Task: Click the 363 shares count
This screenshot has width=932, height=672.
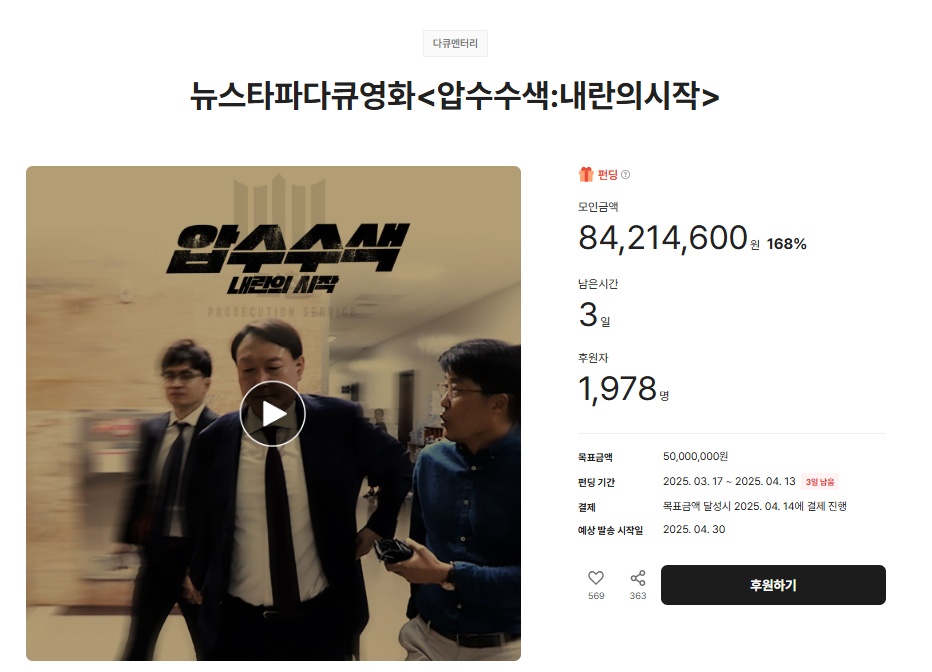Action: pyautogui.click(x=638, y=596)
